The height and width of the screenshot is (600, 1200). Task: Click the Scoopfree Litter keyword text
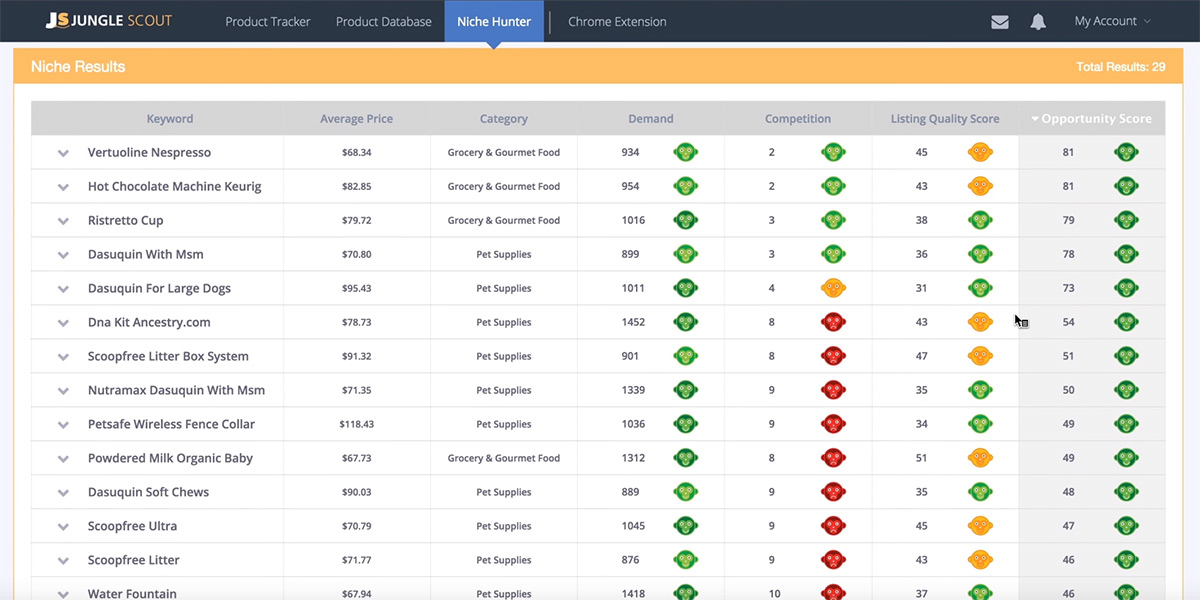click(x=134, y=560)
